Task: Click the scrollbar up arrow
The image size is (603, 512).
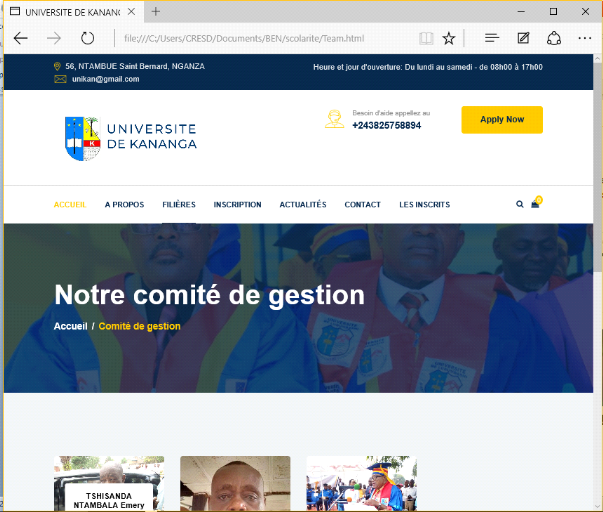Action: click(598, 58)
